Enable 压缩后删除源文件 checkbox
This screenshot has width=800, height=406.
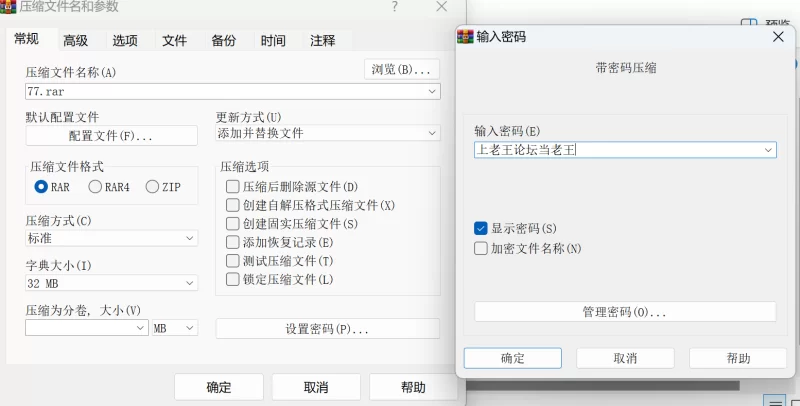[x=233, y=187]
